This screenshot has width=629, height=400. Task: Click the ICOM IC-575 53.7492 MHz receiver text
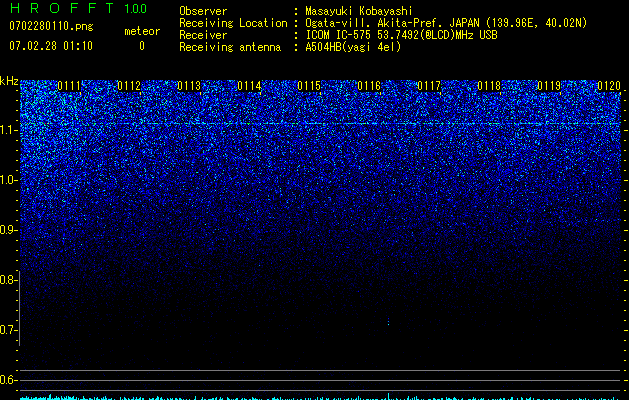(x=401, y=35)
